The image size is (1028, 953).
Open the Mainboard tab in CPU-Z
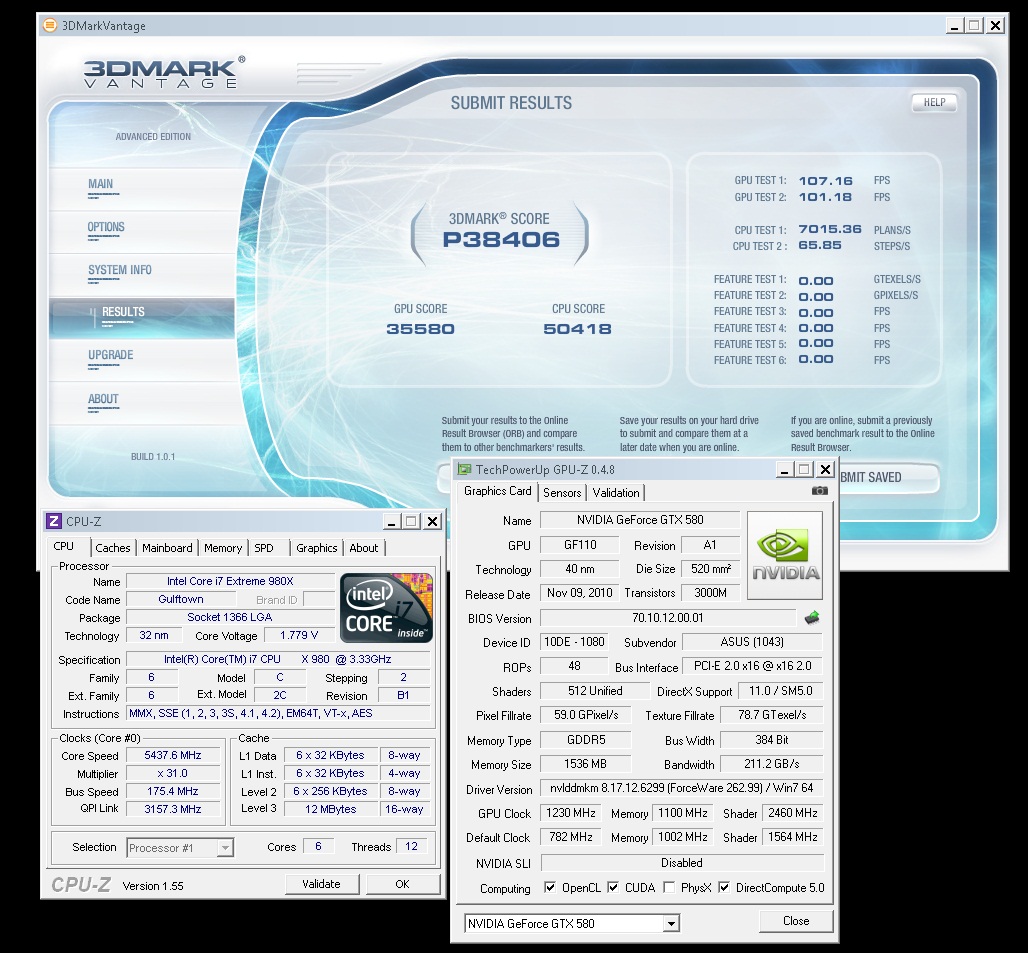coord(167,548)
